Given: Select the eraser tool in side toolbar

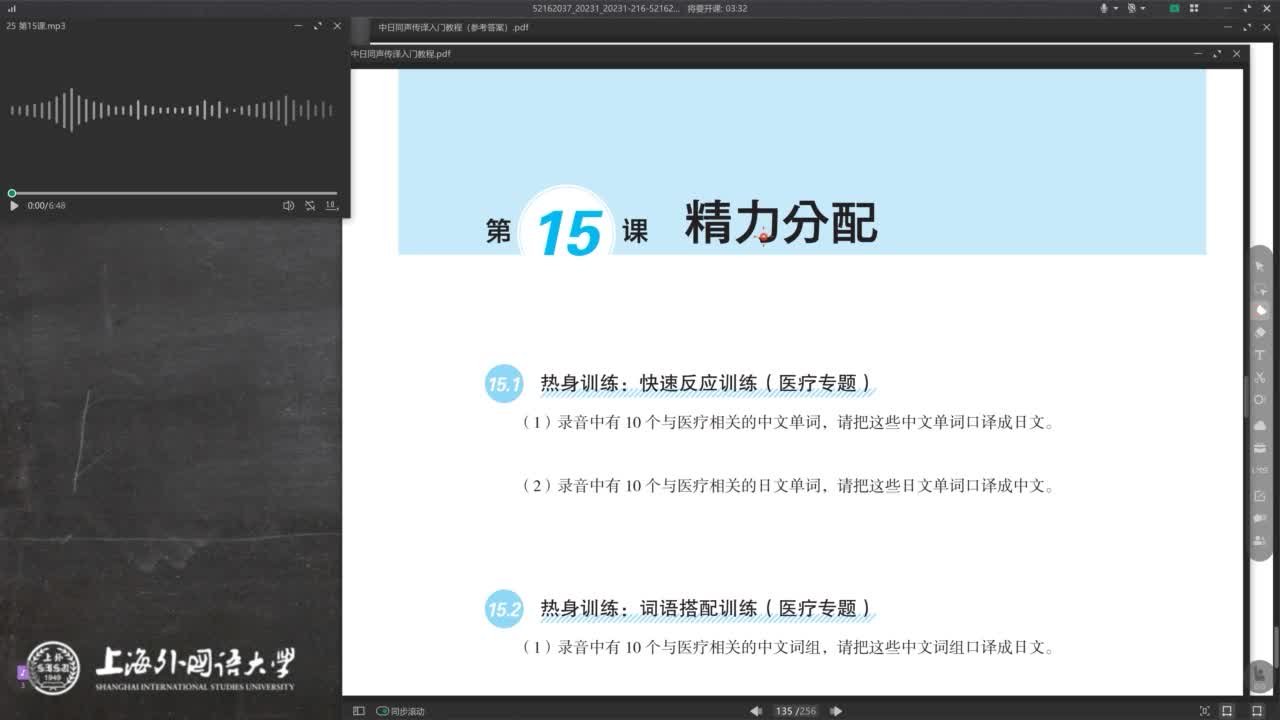Looking at the screenshot, I should (x=1260, y=332).
